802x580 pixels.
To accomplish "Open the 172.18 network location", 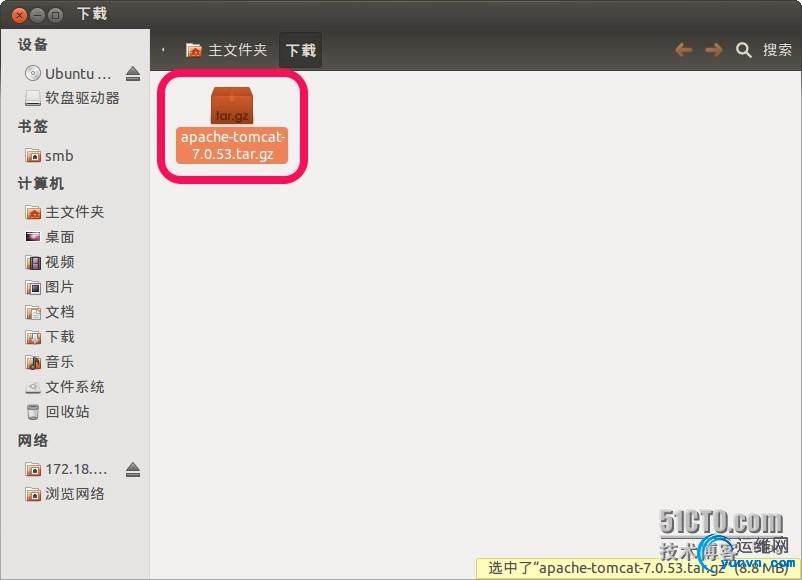I will tap(66, 469).
